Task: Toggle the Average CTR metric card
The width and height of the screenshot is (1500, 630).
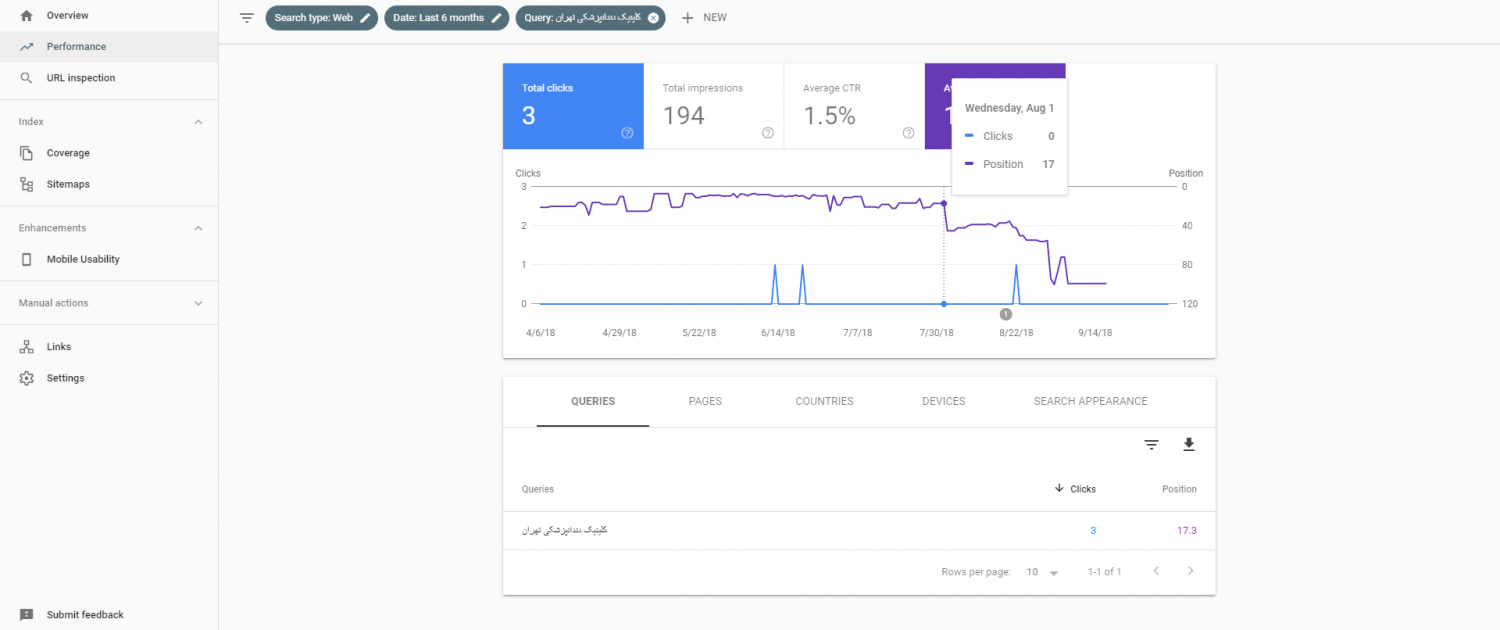Action: pyautogui.click(x=853, y=106)
